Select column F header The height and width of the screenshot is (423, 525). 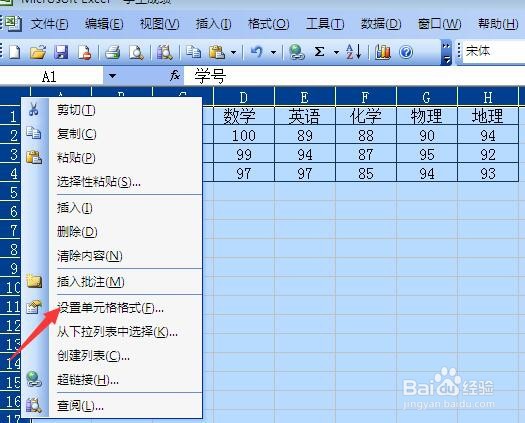(366, 97)
